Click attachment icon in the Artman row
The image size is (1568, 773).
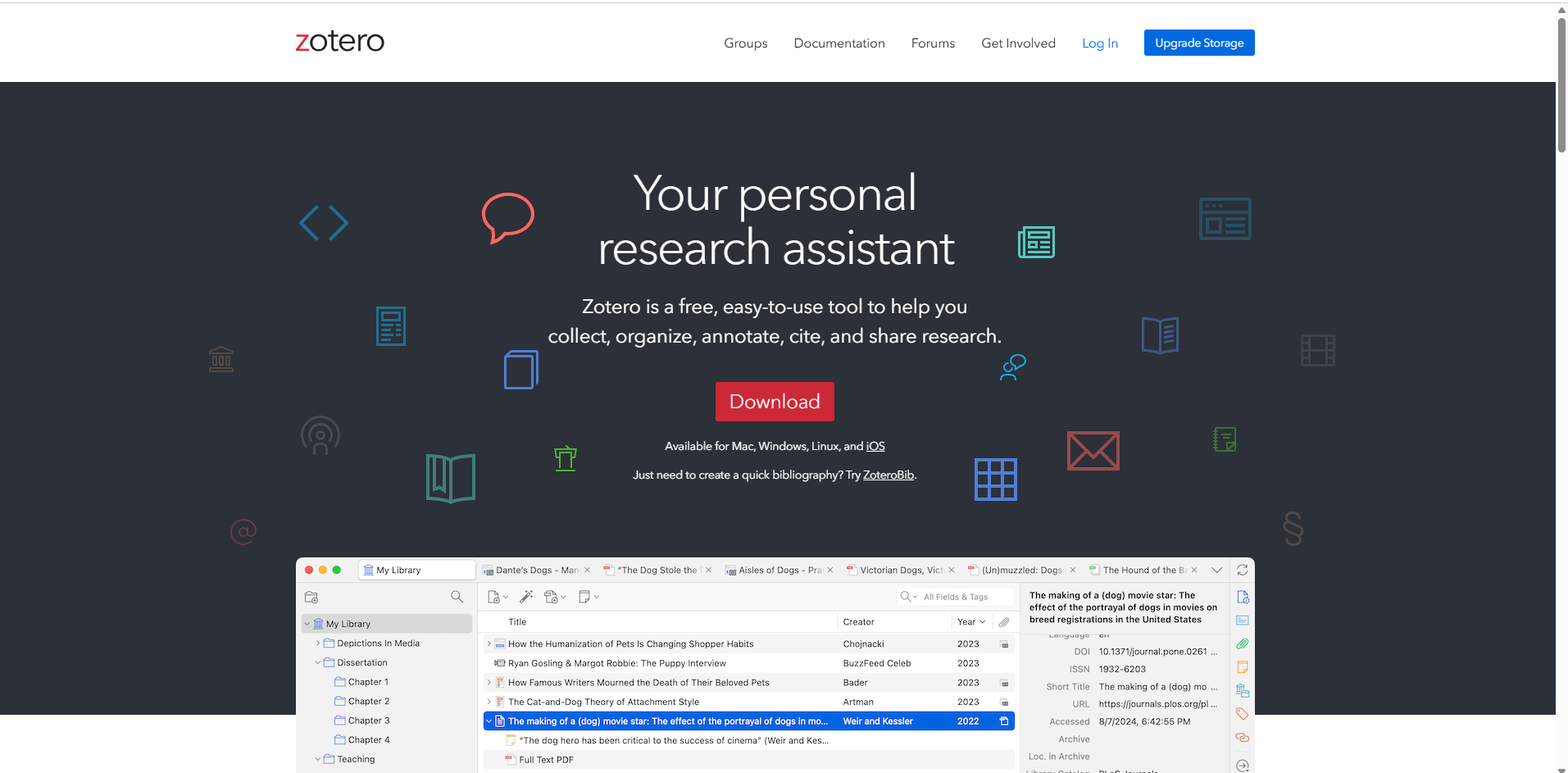[x=1004, y=703]
